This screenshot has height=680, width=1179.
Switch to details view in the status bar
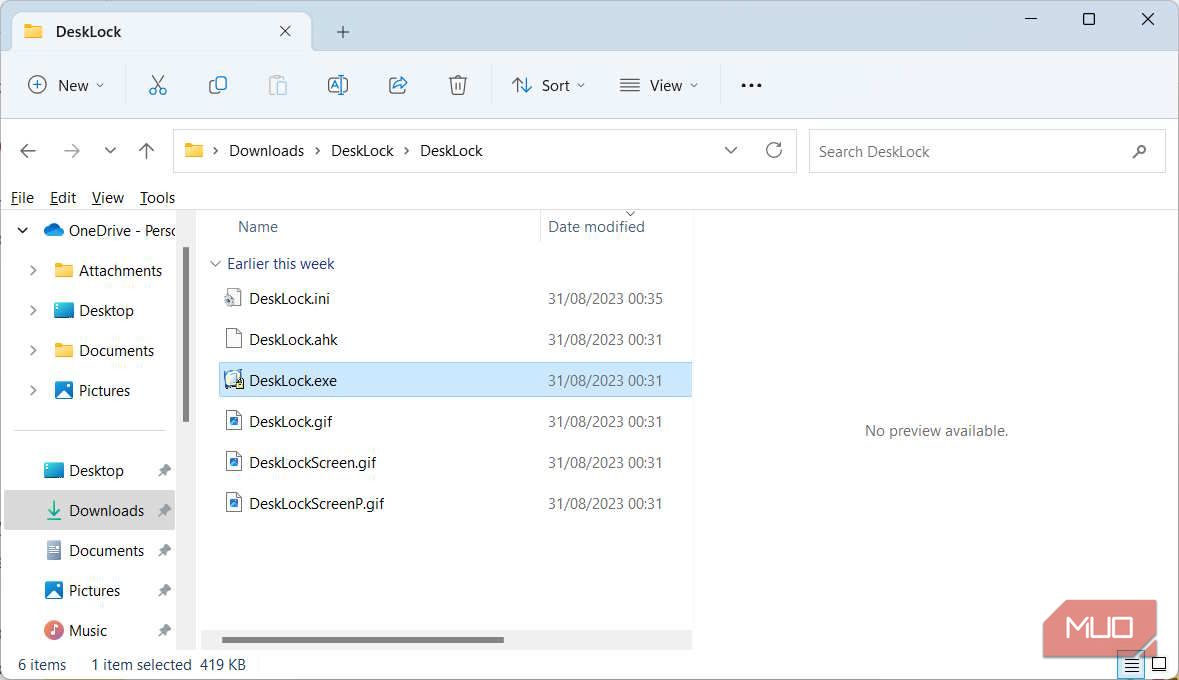pos(1131,664)
